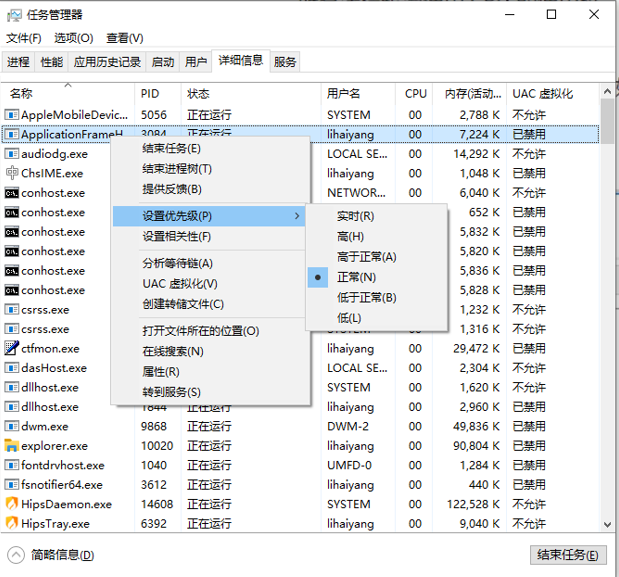Choose 创建转储文件(C) in context menu
Image resolution: width=619 pixels, height=577 pixels.
tap(209, 304)
